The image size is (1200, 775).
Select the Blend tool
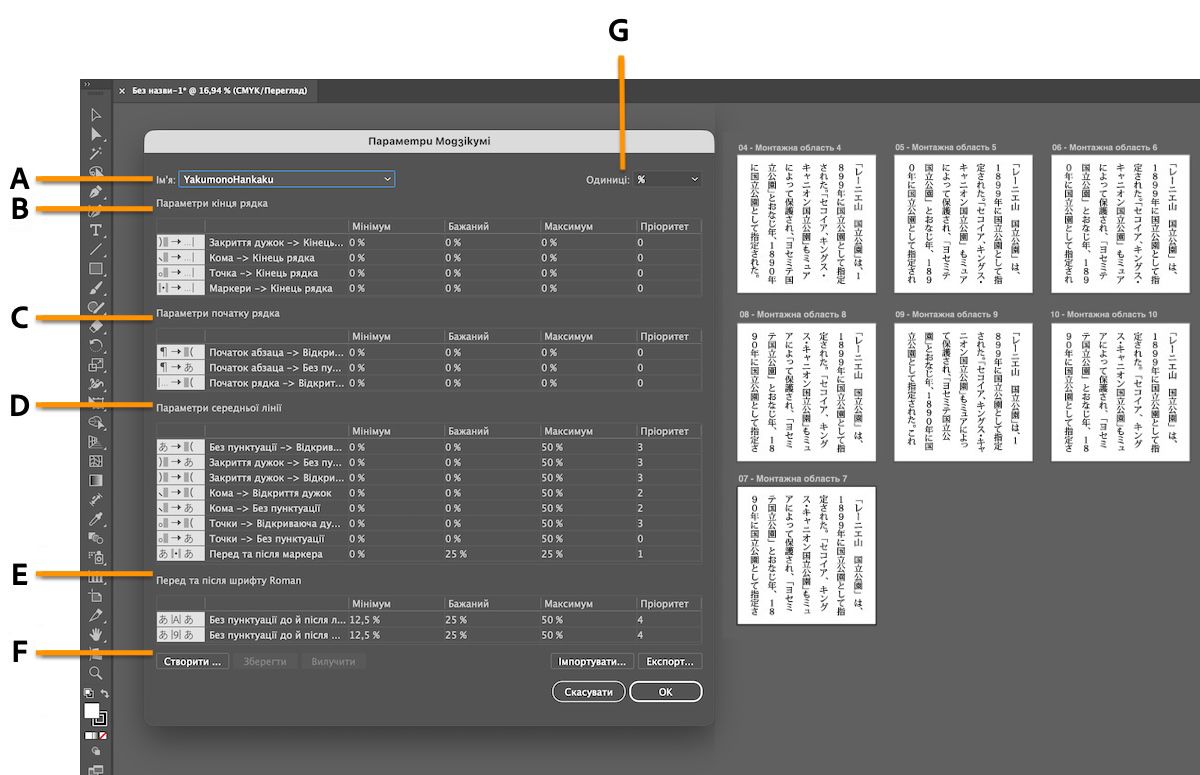(96, 538)
